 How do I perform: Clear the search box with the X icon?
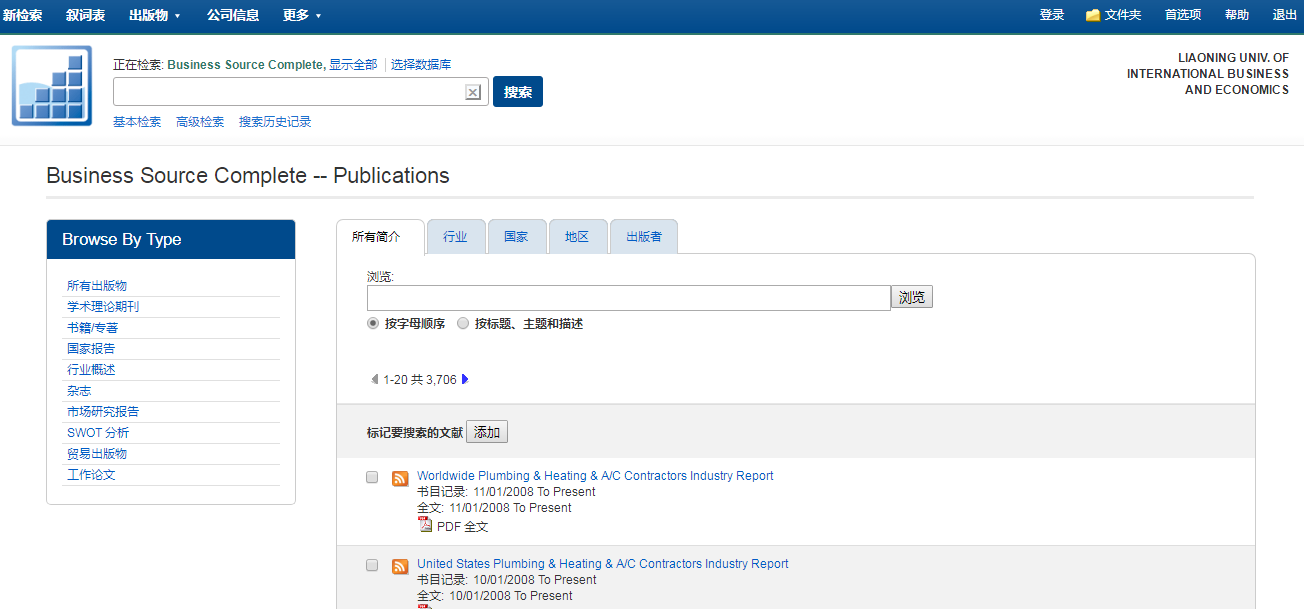[x=473, y=92]
